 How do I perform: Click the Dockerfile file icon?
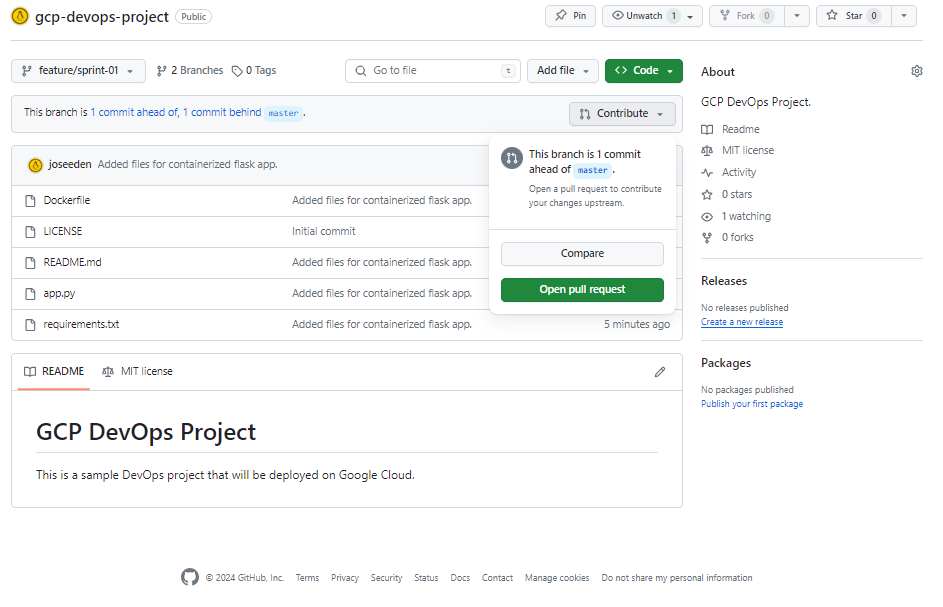30,200
